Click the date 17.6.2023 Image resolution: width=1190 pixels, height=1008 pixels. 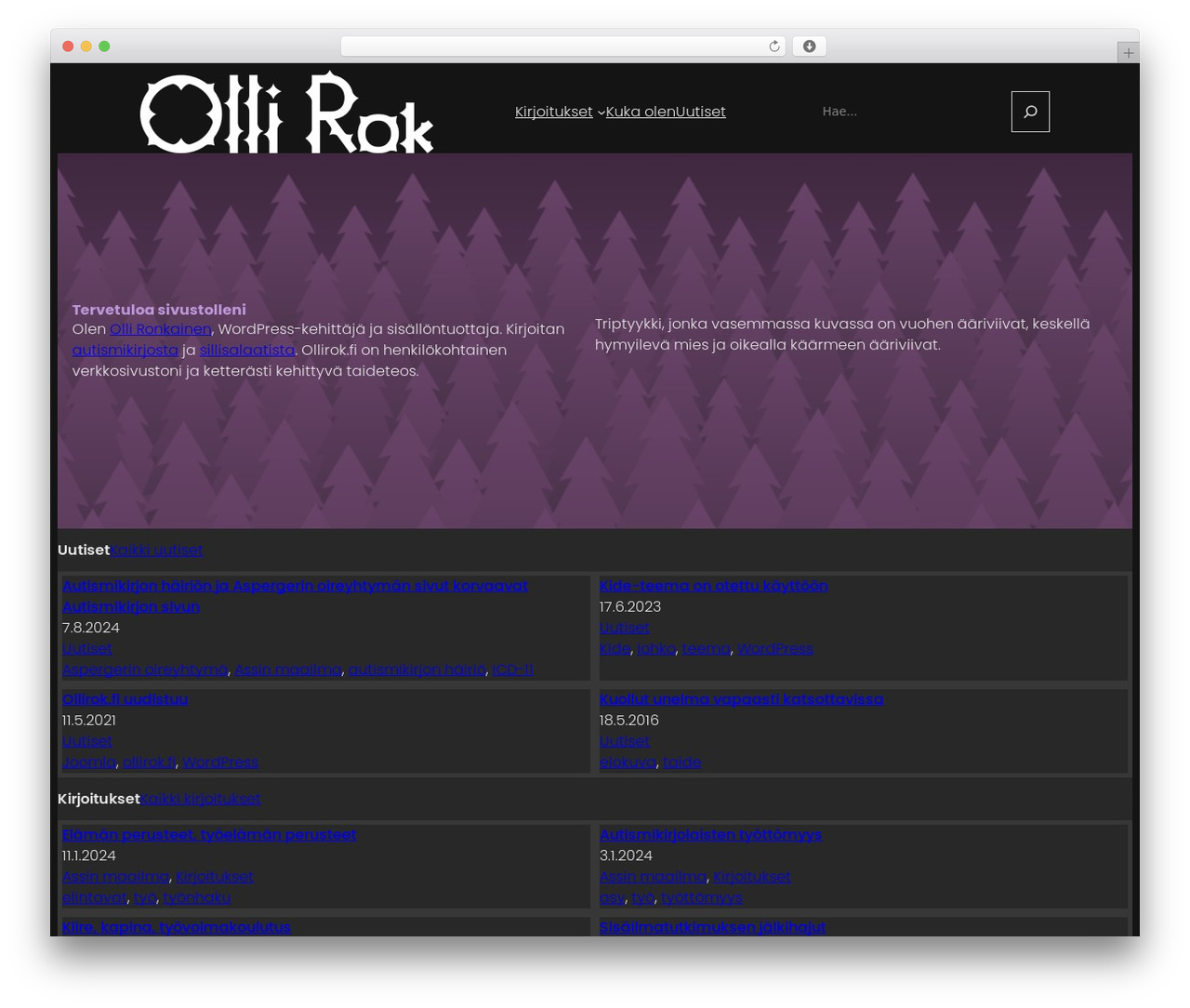coord(630,607)
